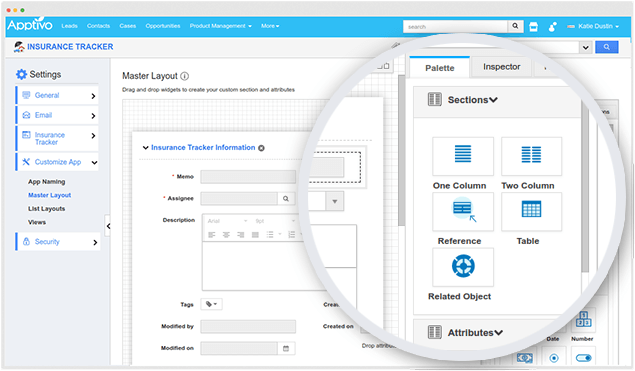The width and height of the screenshot is (635, 371).
Task: Open the app store icon in header
Action: (x=534, y=27)
